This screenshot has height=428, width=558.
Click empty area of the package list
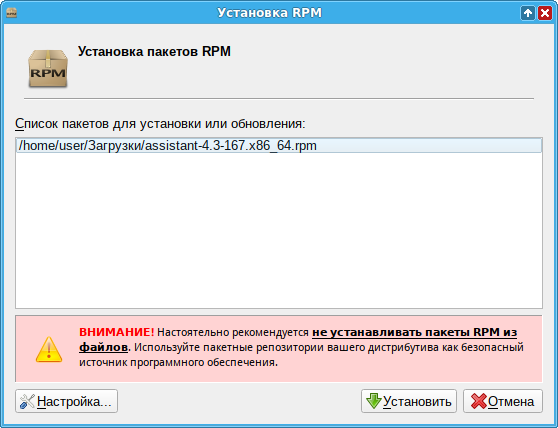tap(279, 231)
